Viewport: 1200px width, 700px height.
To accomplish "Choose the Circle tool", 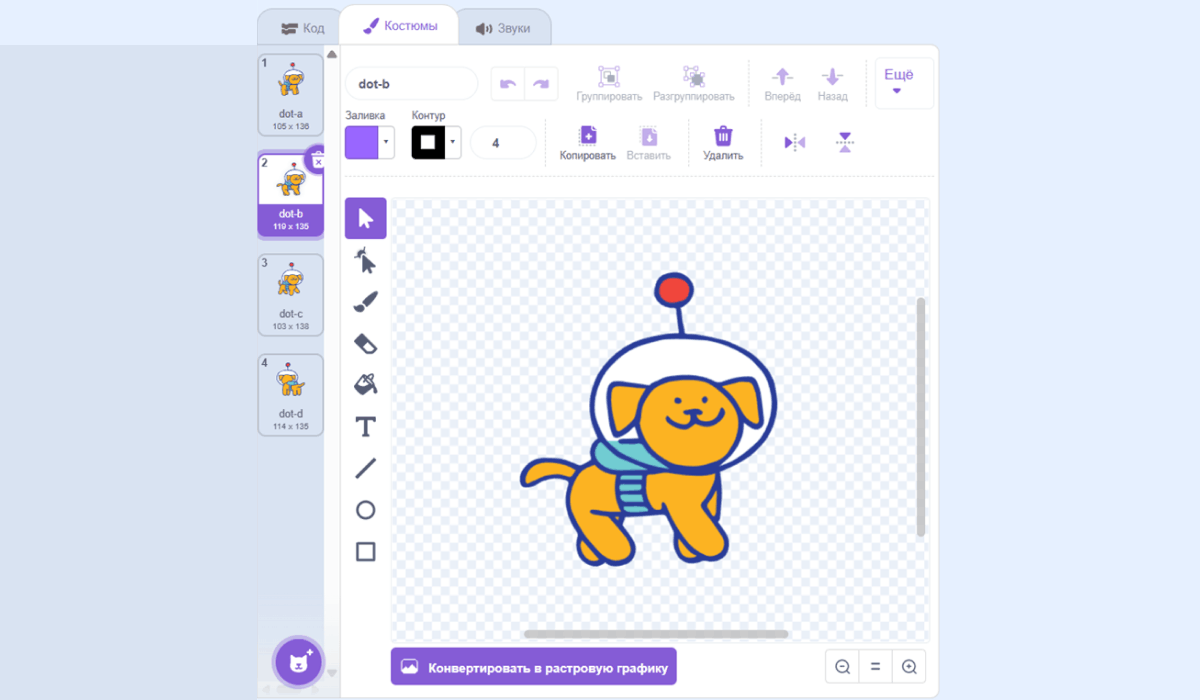I will point(365,510).
